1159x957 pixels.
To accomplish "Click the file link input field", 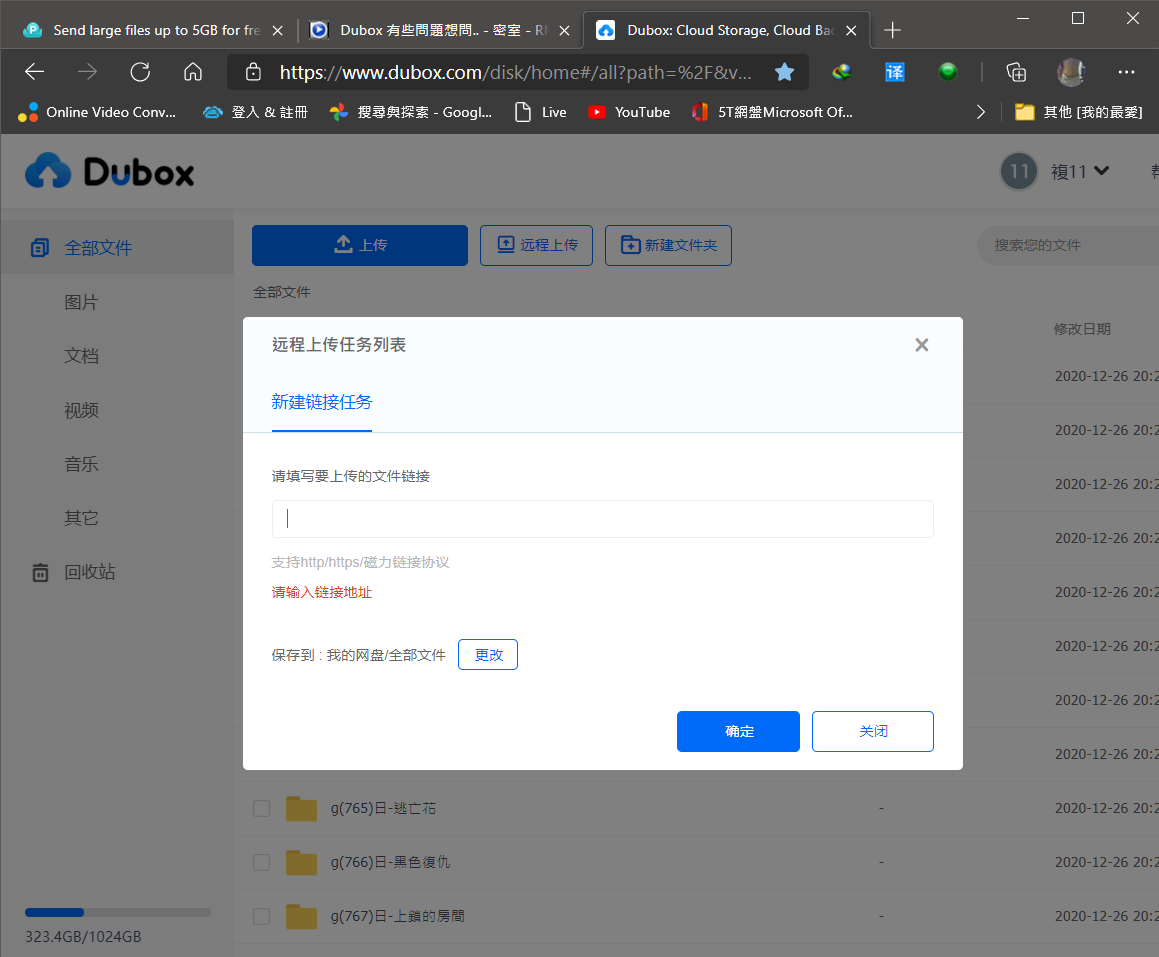I will point(602,519).
